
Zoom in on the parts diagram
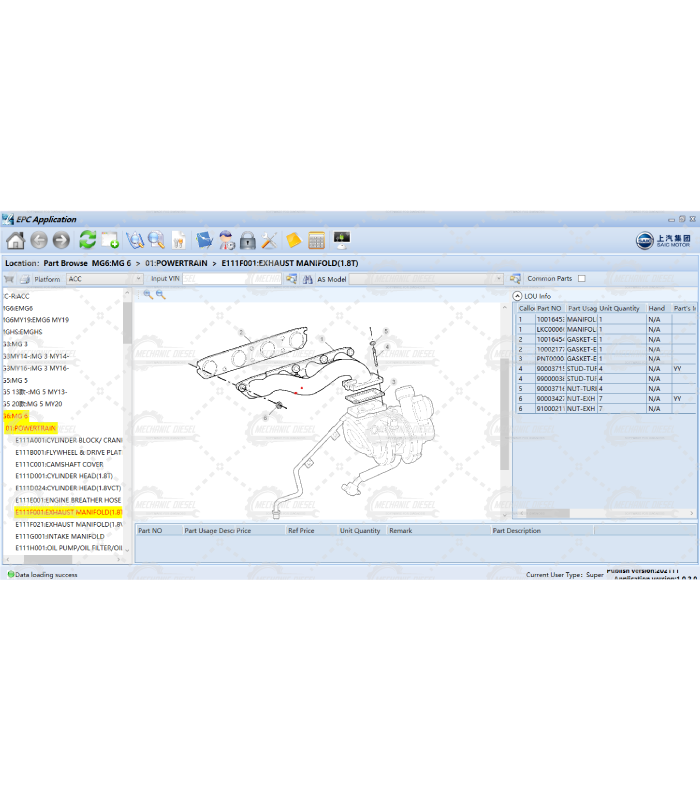pos(148,295)
